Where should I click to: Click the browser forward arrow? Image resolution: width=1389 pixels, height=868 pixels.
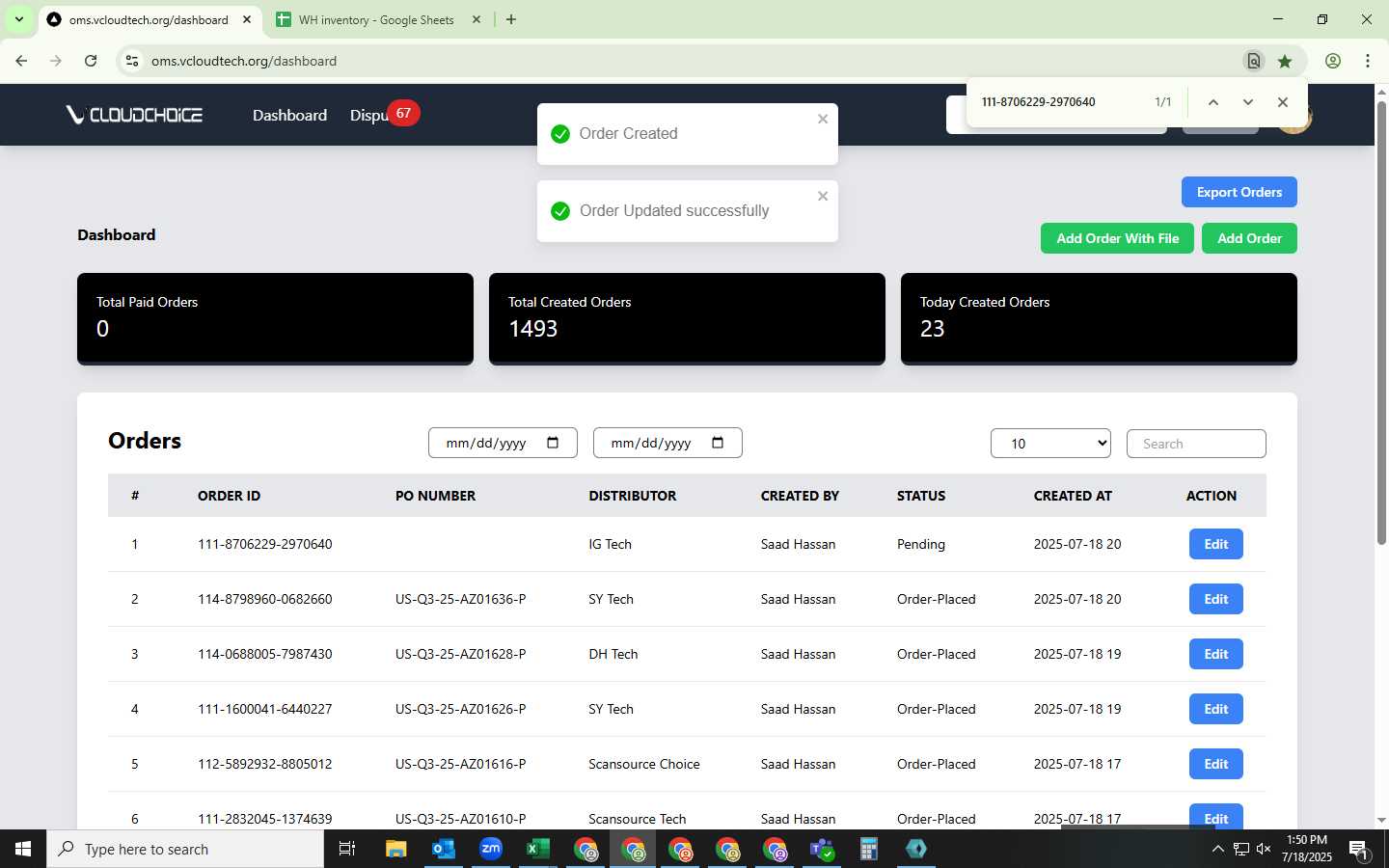(56, 61)
